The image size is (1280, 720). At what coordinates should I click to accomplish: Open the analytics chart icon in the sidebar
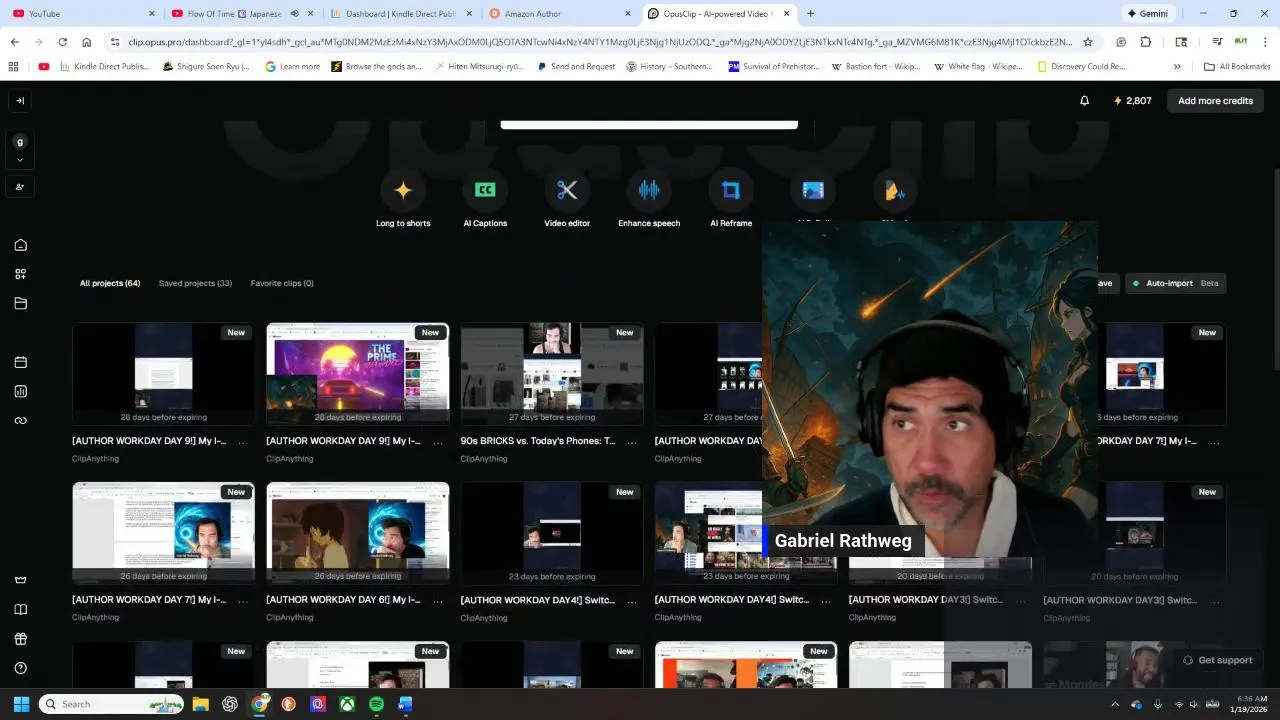point(20,391)
